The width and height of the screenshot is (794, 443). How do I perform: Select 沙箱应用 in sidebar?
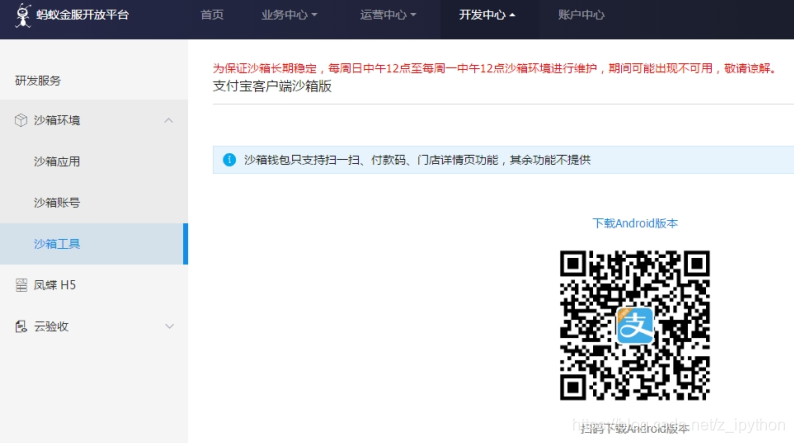[57, 162]
